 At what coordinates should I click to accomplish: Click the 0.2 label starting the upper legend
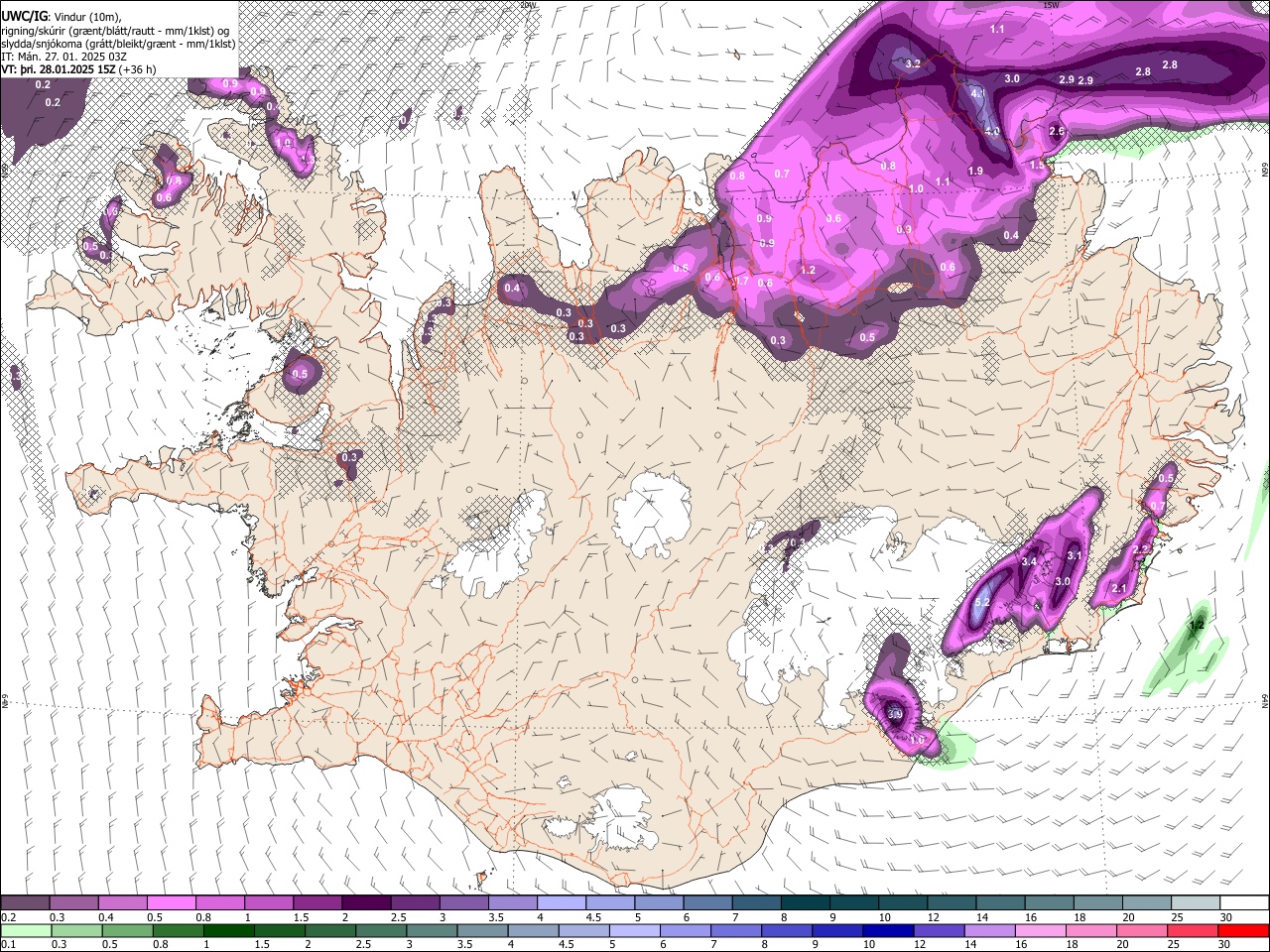click(9, 917)
